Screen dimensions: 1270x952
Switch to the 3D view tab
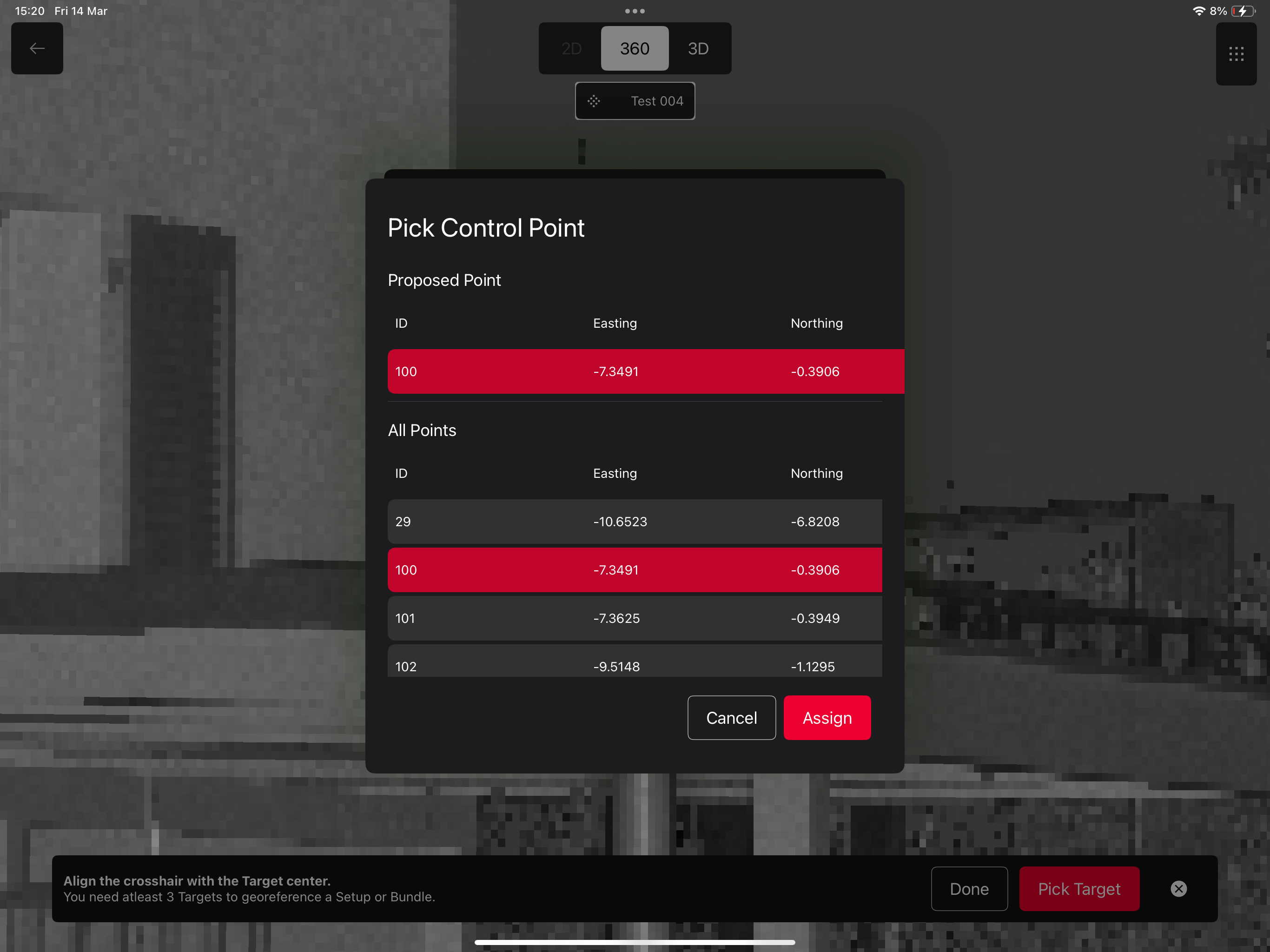pos(698,49)
